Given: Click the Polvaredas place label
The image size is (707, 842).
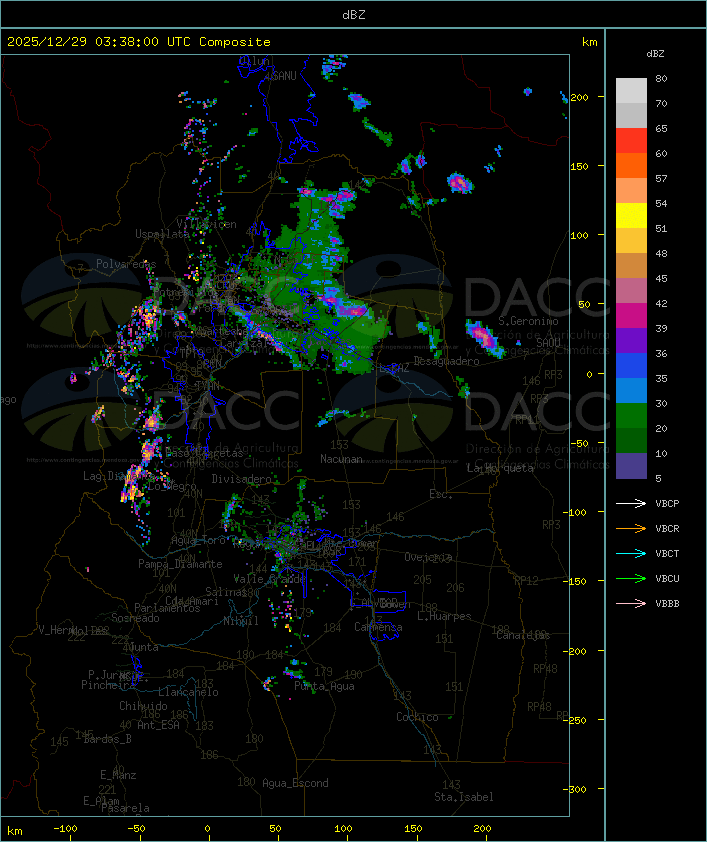Looking at the screenshot, I should (126, 264).
